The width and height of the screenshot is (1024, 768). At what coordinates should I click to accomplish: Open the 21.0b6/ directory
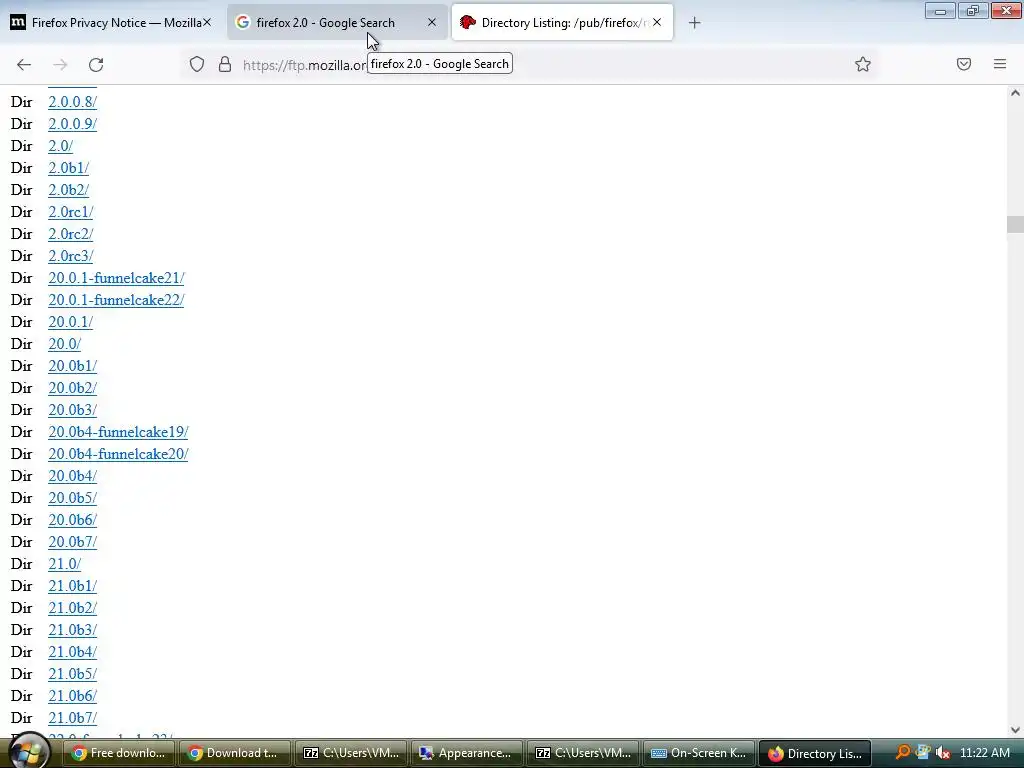click(72, 696)
